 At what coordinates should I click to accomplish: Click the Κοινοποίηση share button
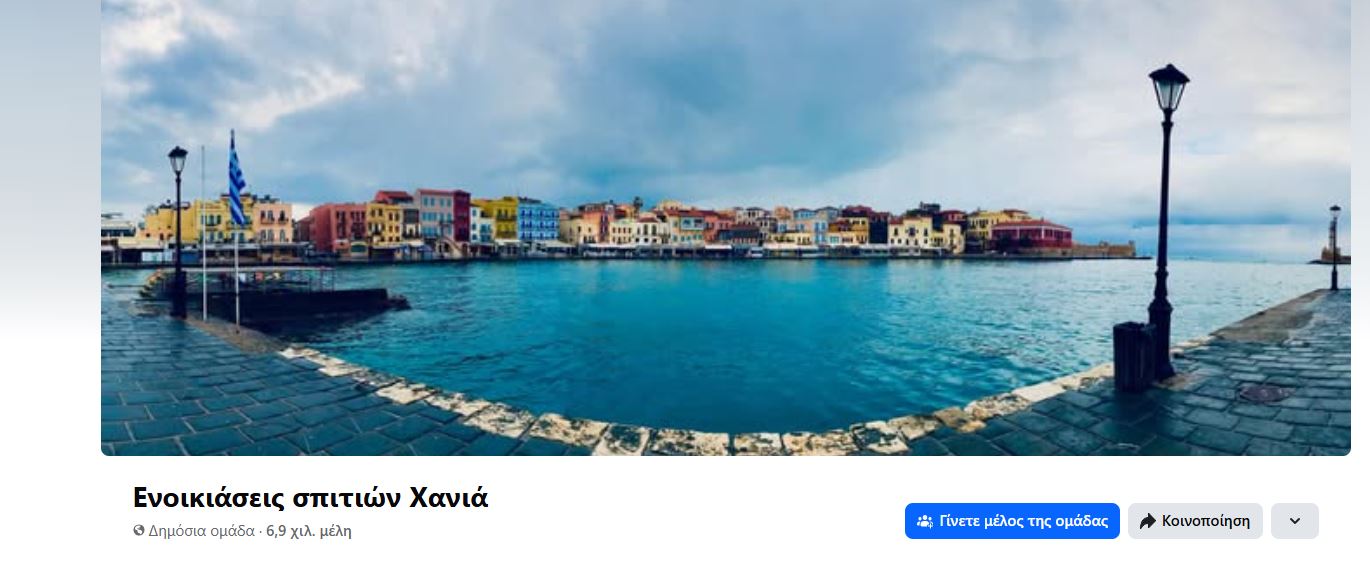pos(1195,521)
